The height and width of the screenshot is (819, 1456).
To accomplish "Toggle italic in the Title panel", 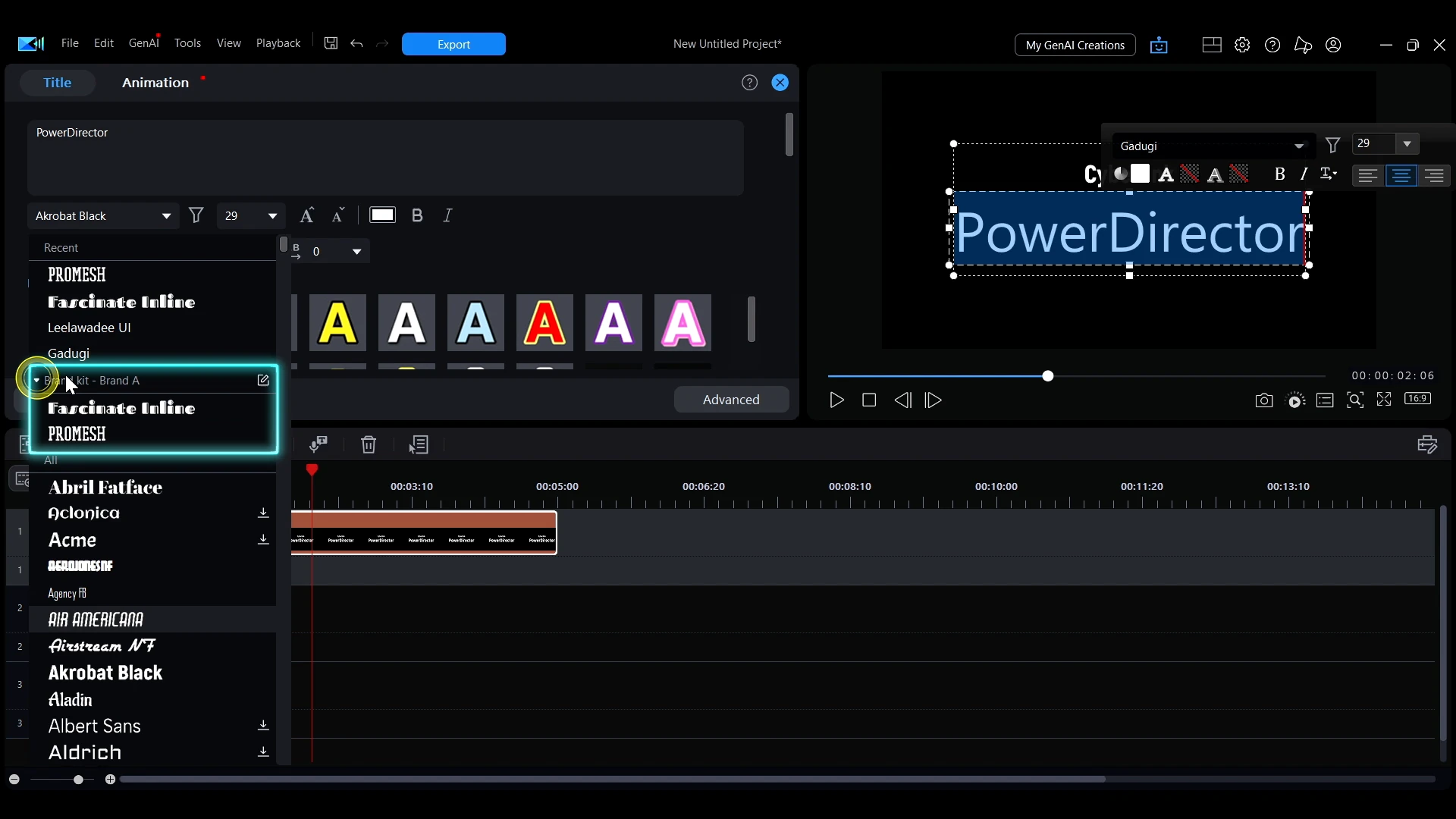I will [448, 216].
